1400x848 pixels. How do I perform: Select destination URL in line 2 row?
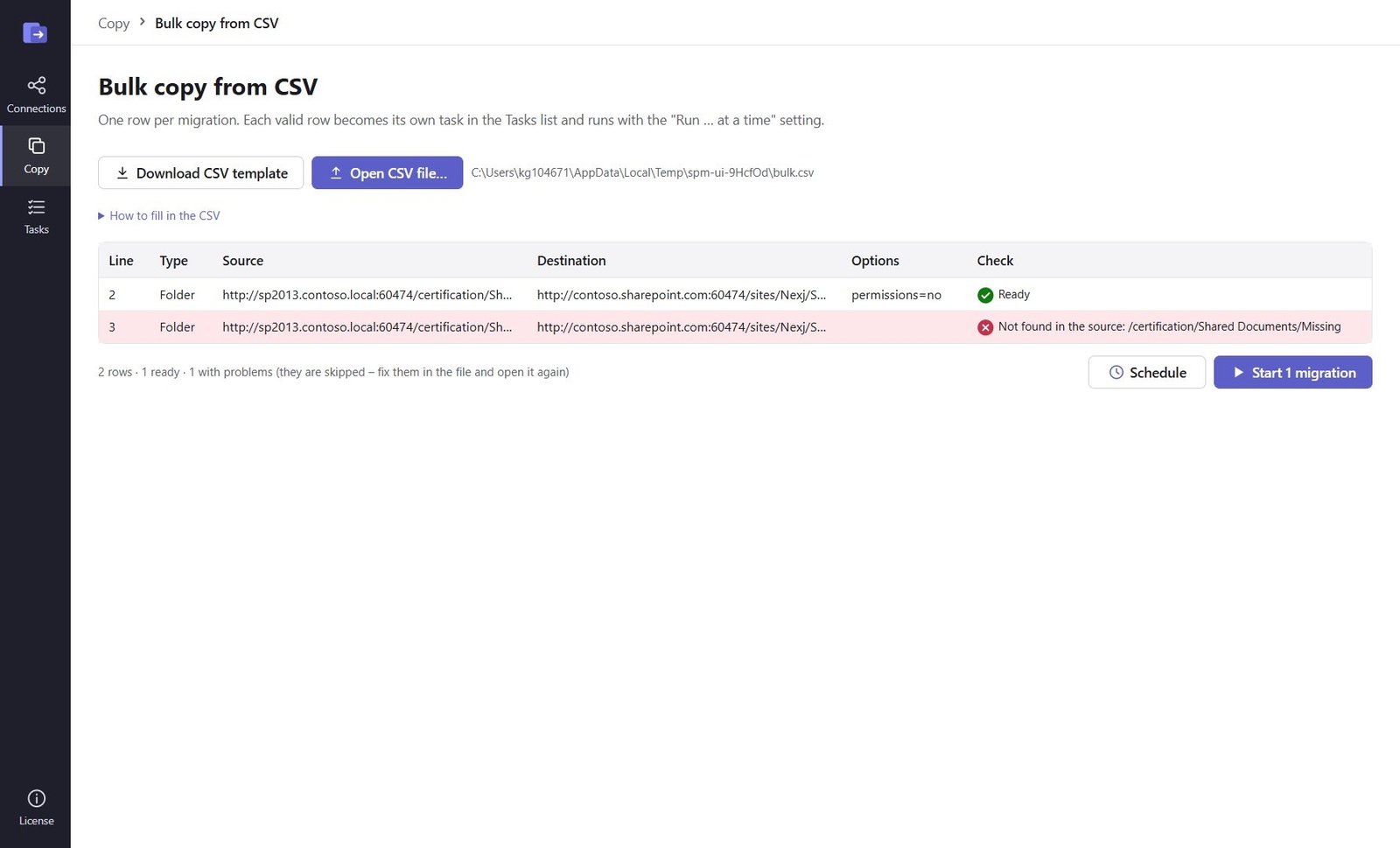coord(682,295)
